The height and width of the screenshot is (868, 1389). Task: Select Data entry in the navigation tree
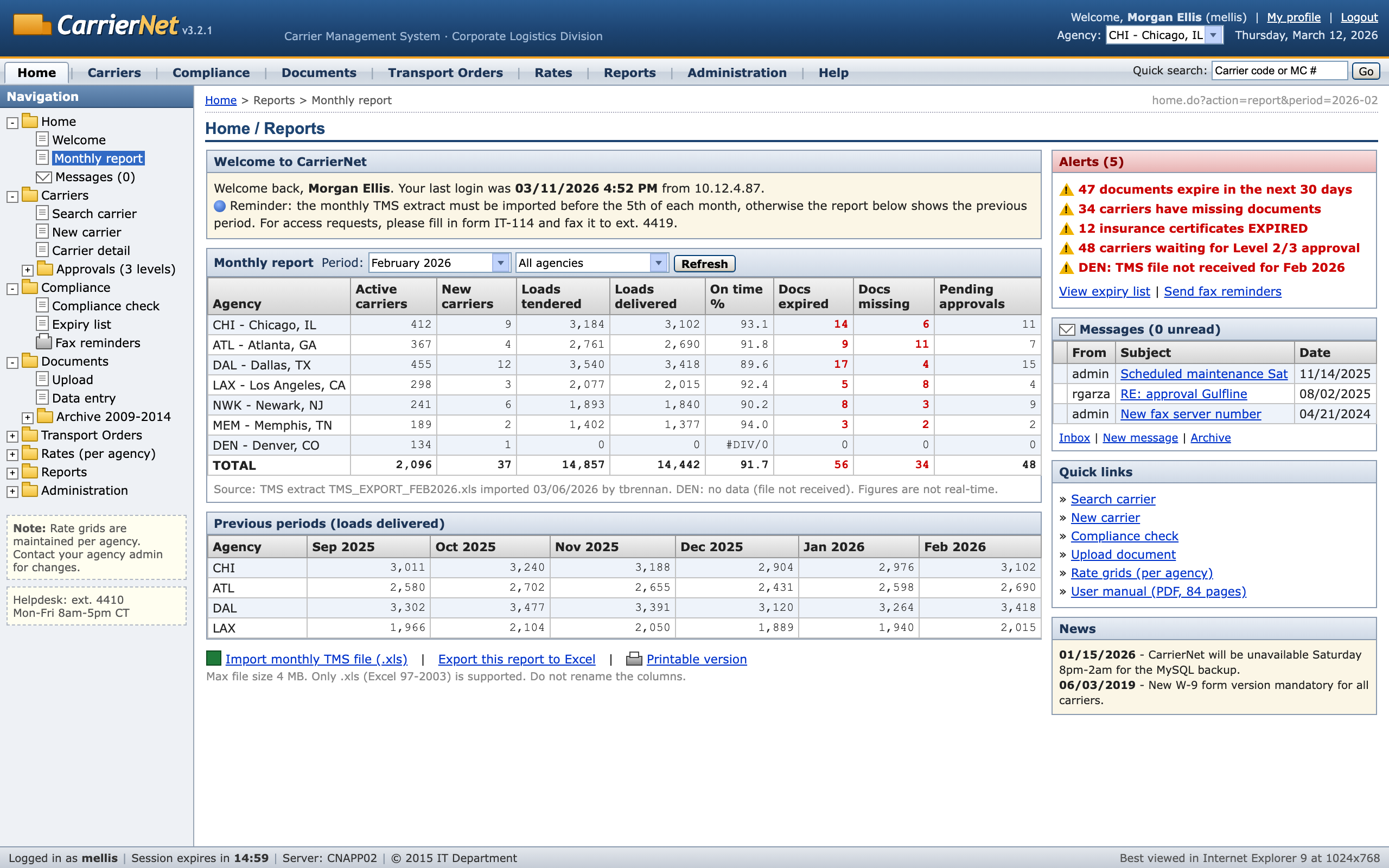(84, 398)
